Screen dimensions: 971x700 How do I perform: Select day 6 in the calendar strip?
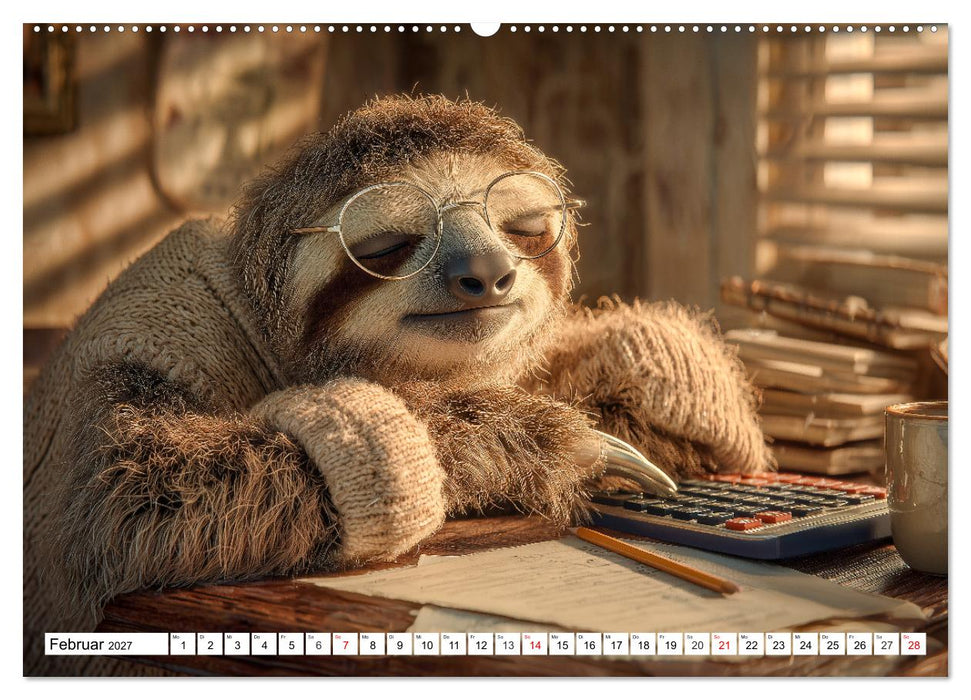click(318, 644)
